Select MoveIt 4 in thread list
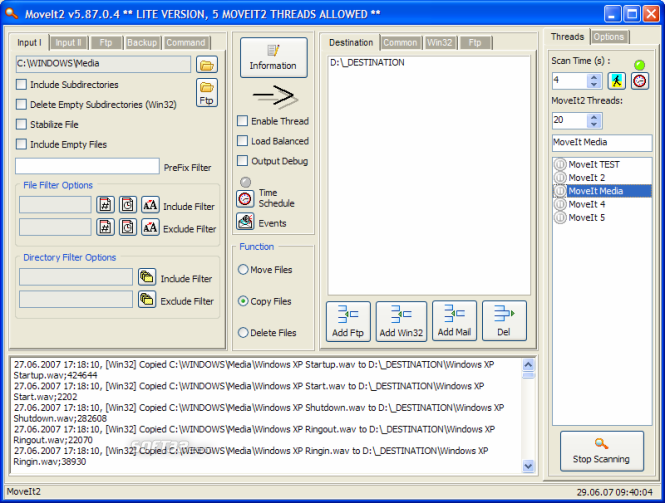Image resolution: width=665 pixels, height=503 pixels. (587, 204)
